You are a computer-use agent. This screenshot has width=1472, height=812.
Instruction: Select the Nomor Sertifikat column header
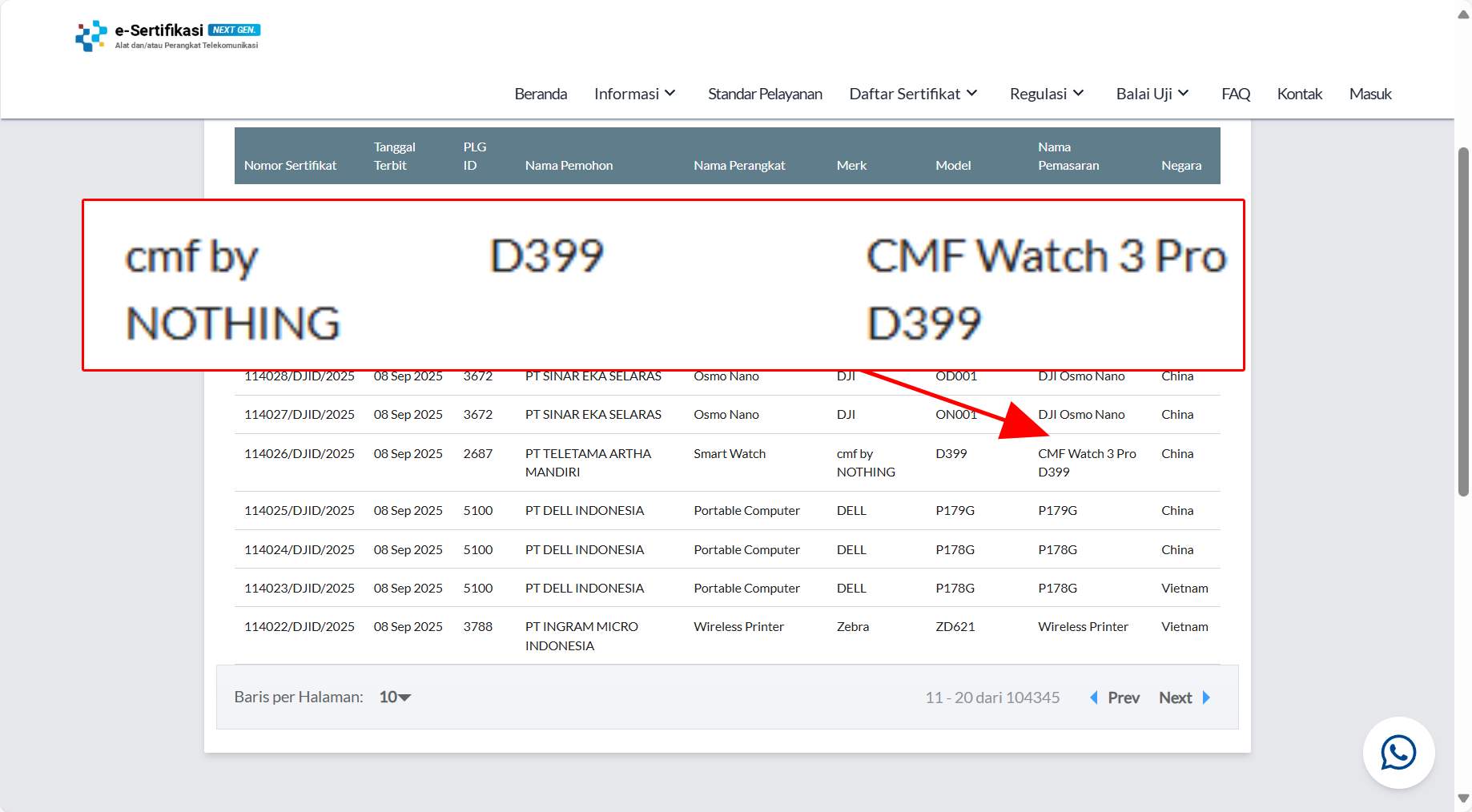point(290,165)
